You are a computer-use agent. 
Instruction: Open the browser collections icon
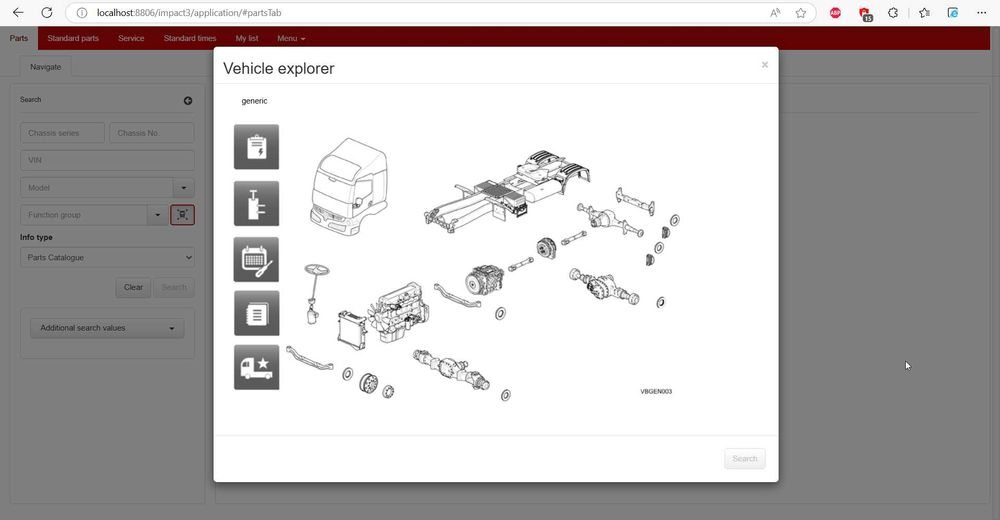(953, 13)
